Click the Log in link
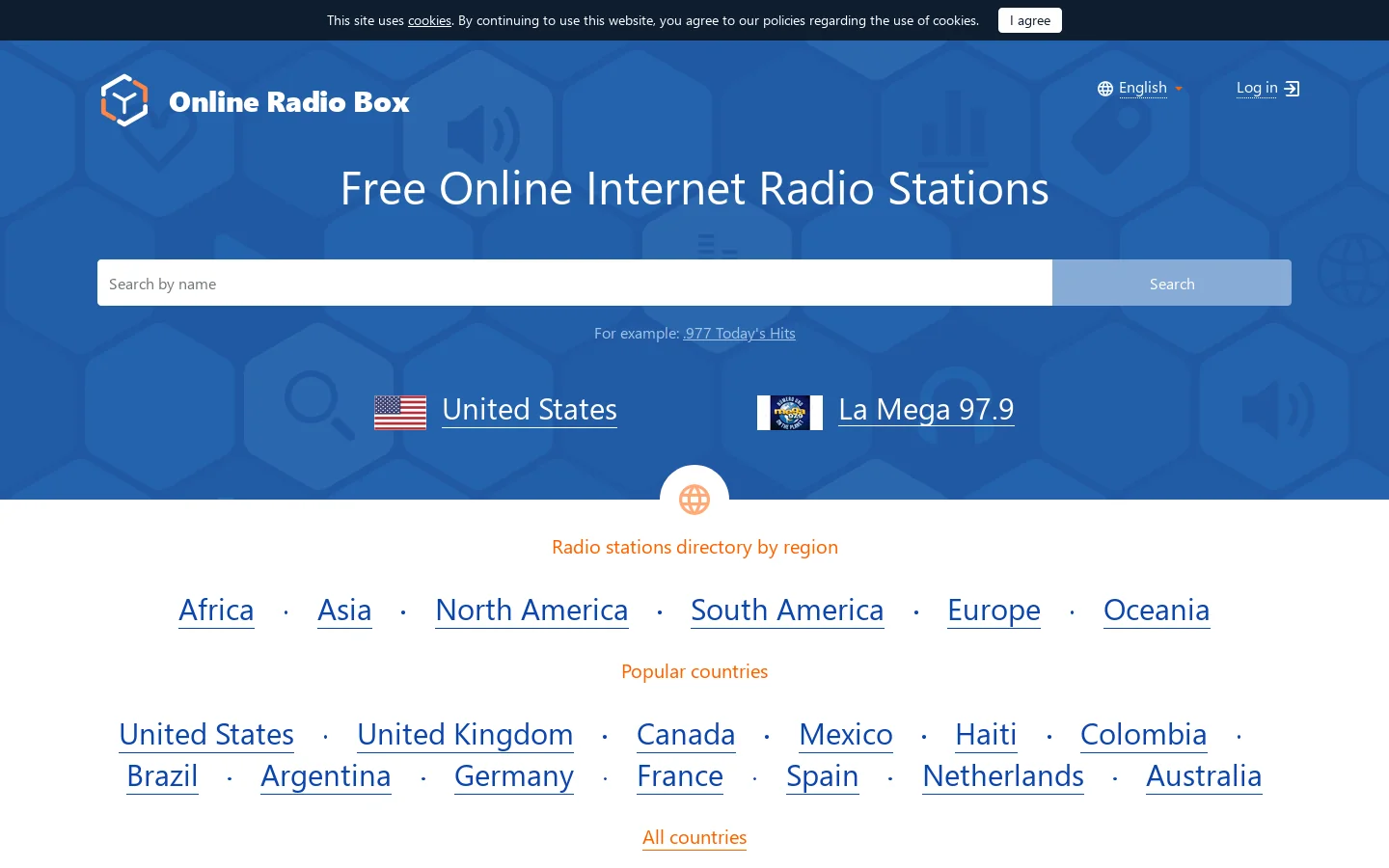This screenshot has height=868, width=1389. click(1257, 88)
